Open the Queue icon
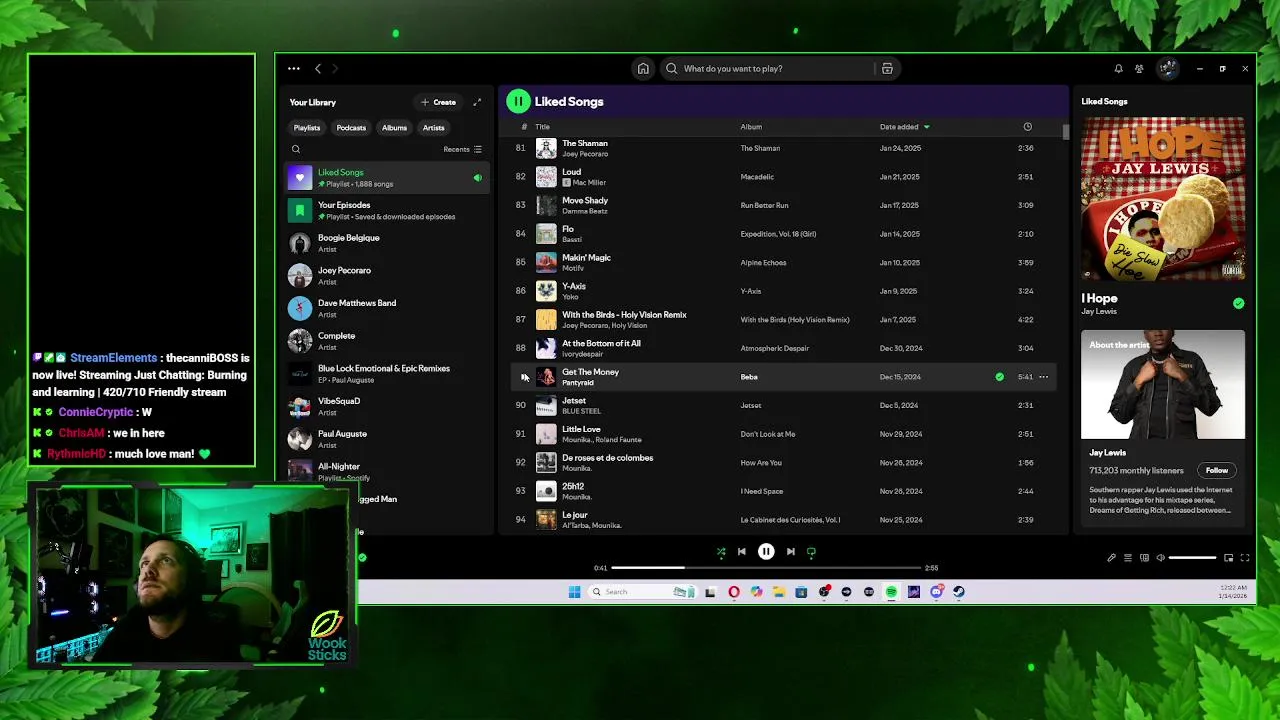Viewport: 1280px width, 720px height. [1128, 558]
